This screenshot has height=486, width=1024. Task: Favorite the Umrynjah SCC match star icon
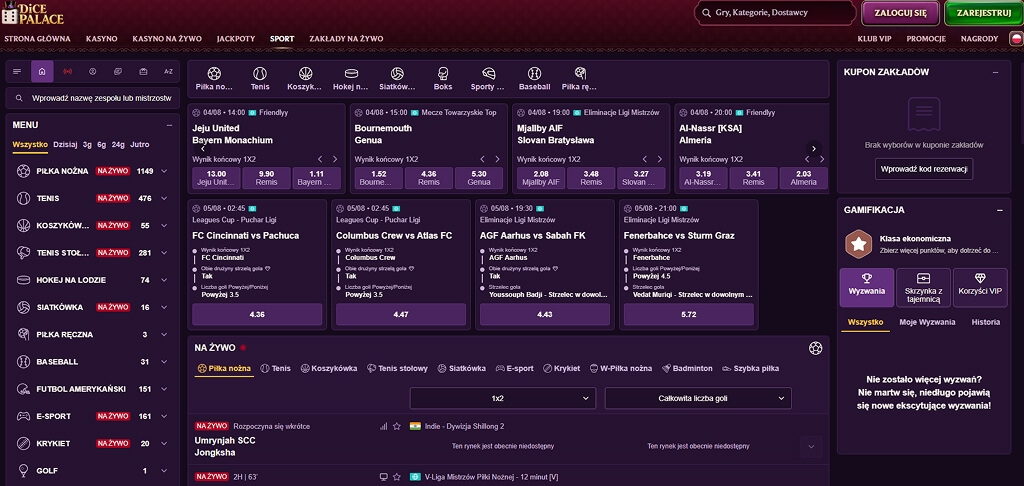[396, 426]
